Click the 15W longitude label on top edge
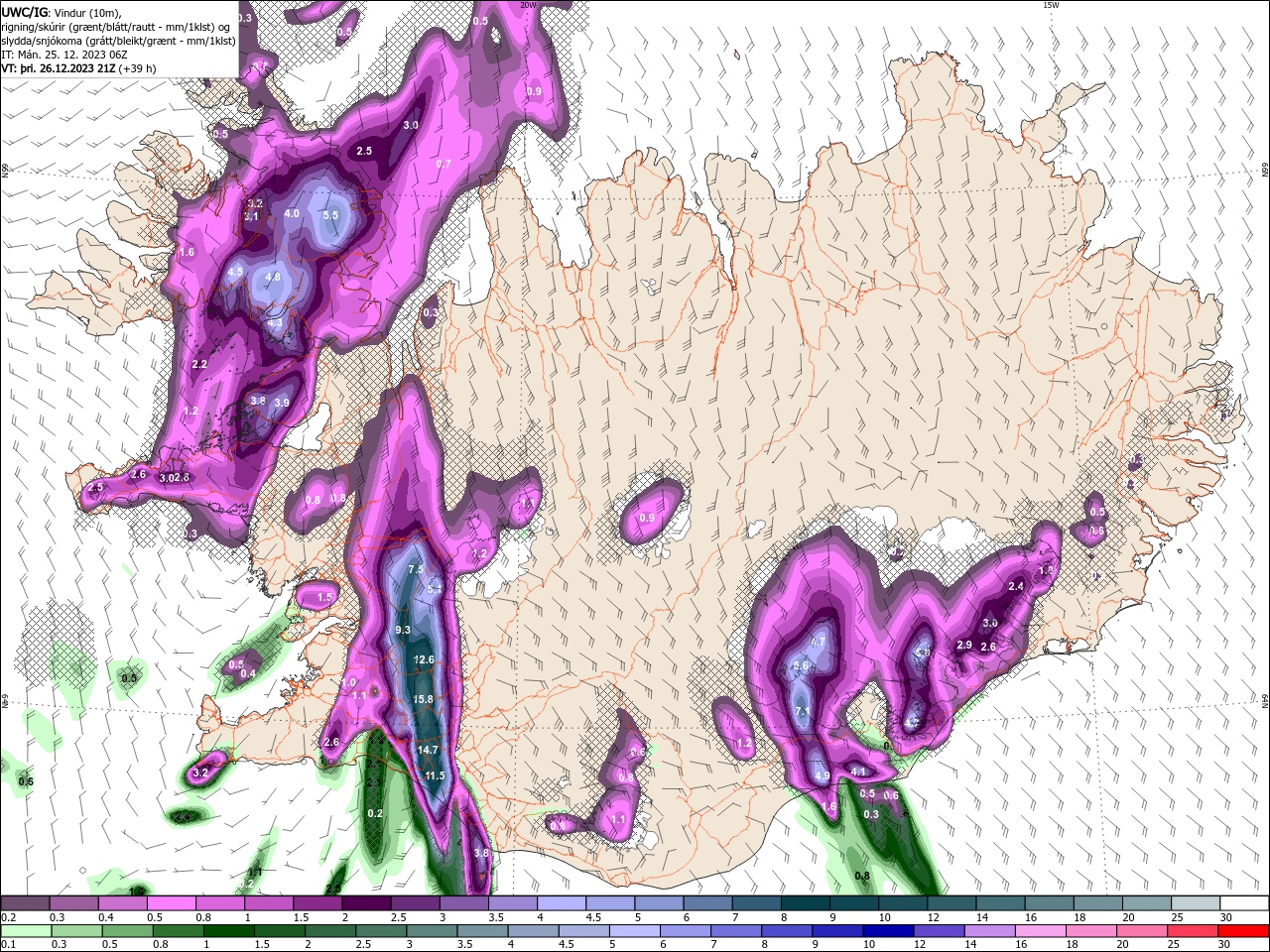 1050,5
